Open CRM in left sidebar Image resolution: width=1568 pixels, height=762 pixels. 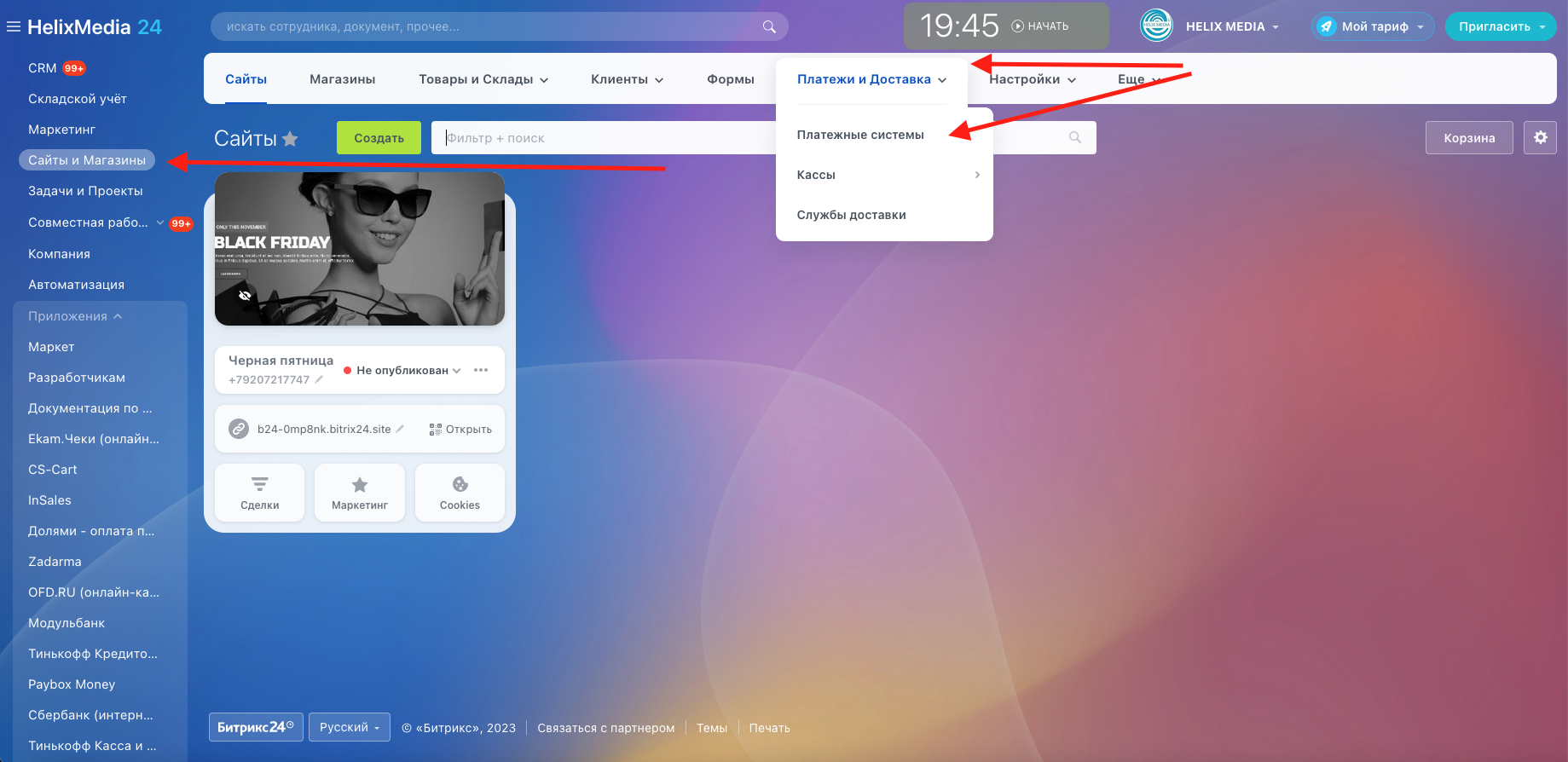(x=43, y=68)
